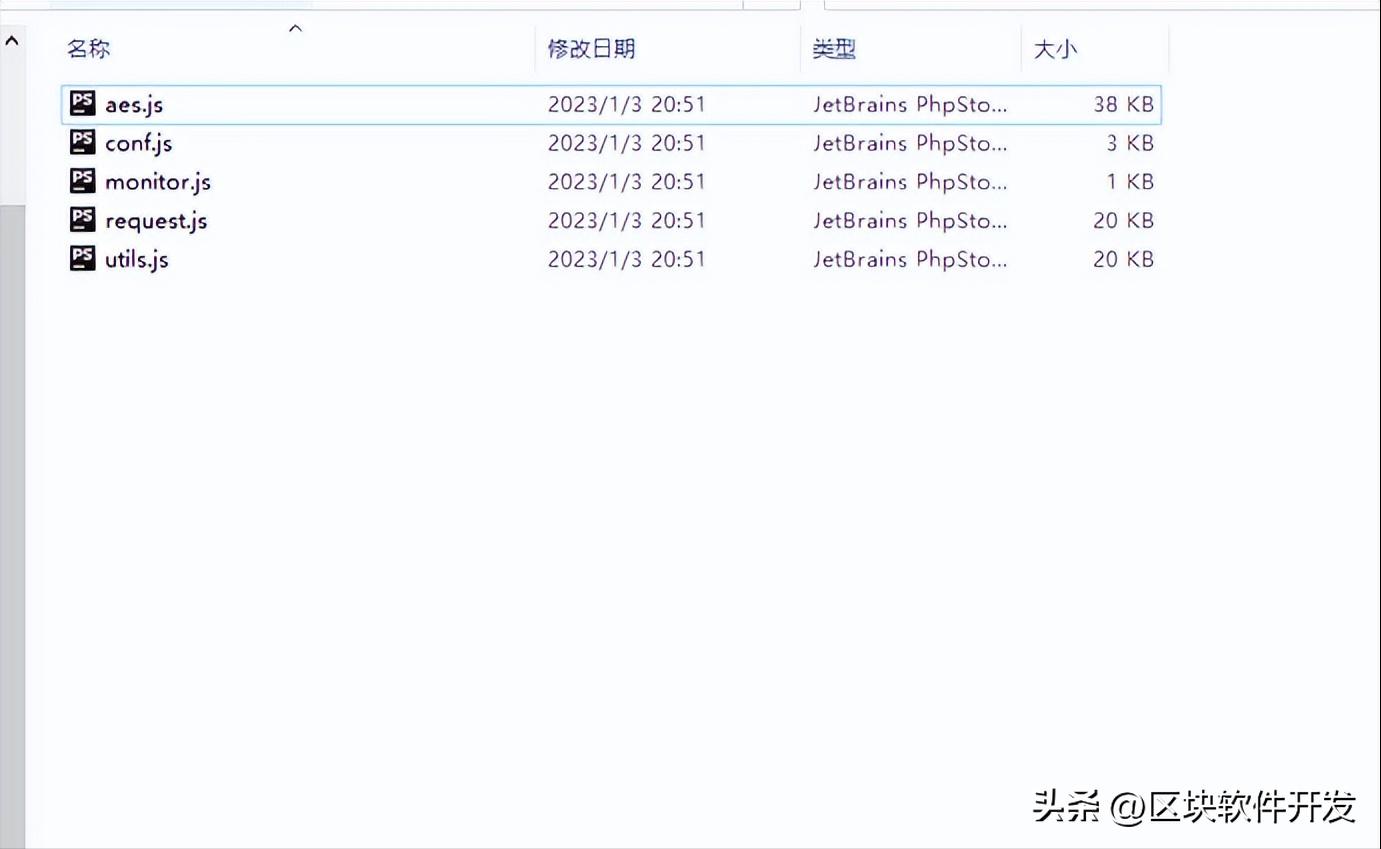Click the PhpStorm icon for conf.js
The width and height of the screenshot is (1381, 849).
tap(83, 142)
